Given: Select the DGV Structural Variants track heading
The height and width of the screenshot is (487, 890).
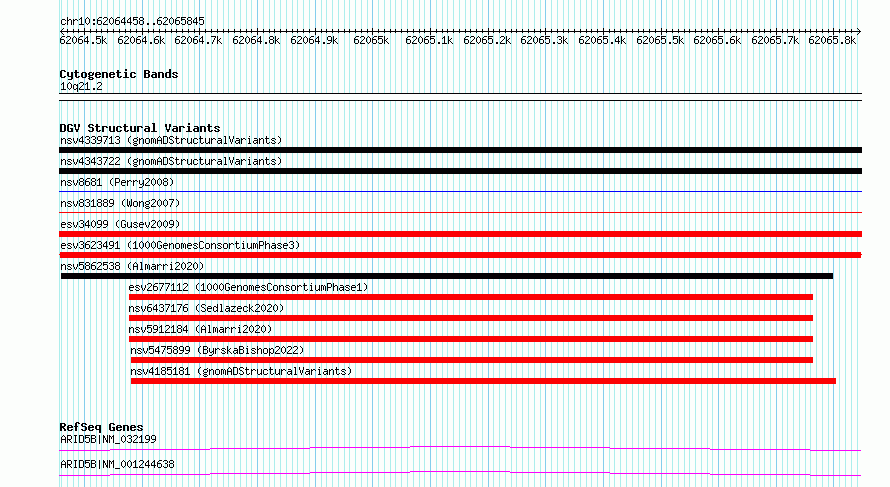Looking at the screenshot, I should pos(140,128).
